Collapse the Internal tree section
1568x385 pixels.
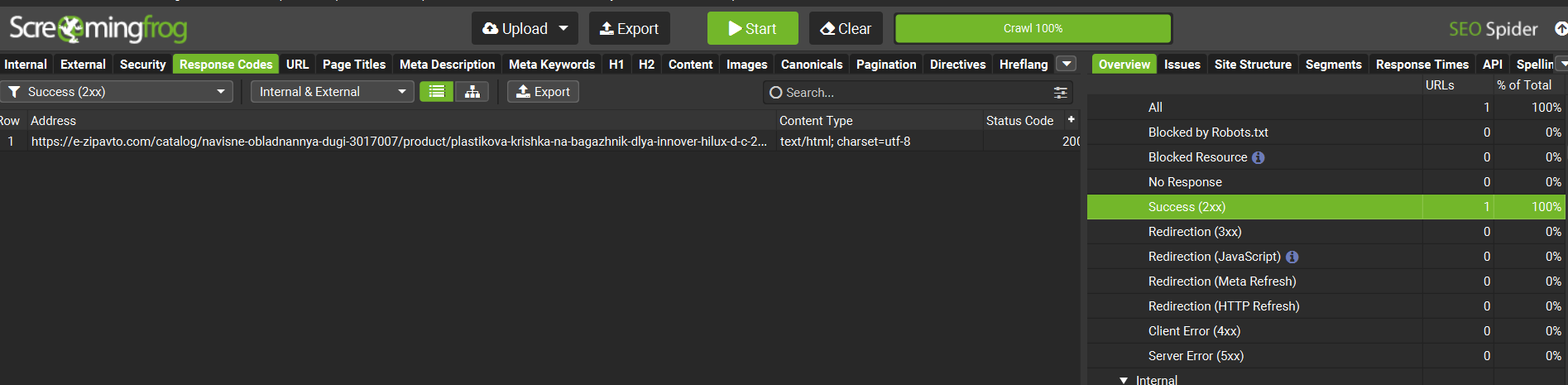[x=1123, y=380]
